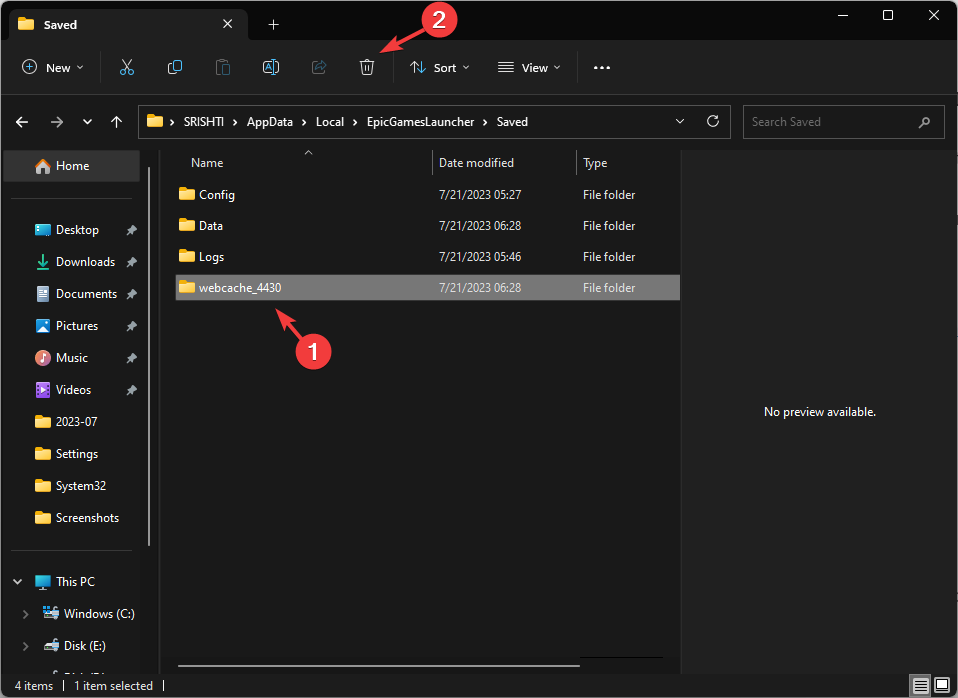Viewport: 958px width, 698px height.
Task: Unpin Desktop from quick access
Action: pos(131,230)
